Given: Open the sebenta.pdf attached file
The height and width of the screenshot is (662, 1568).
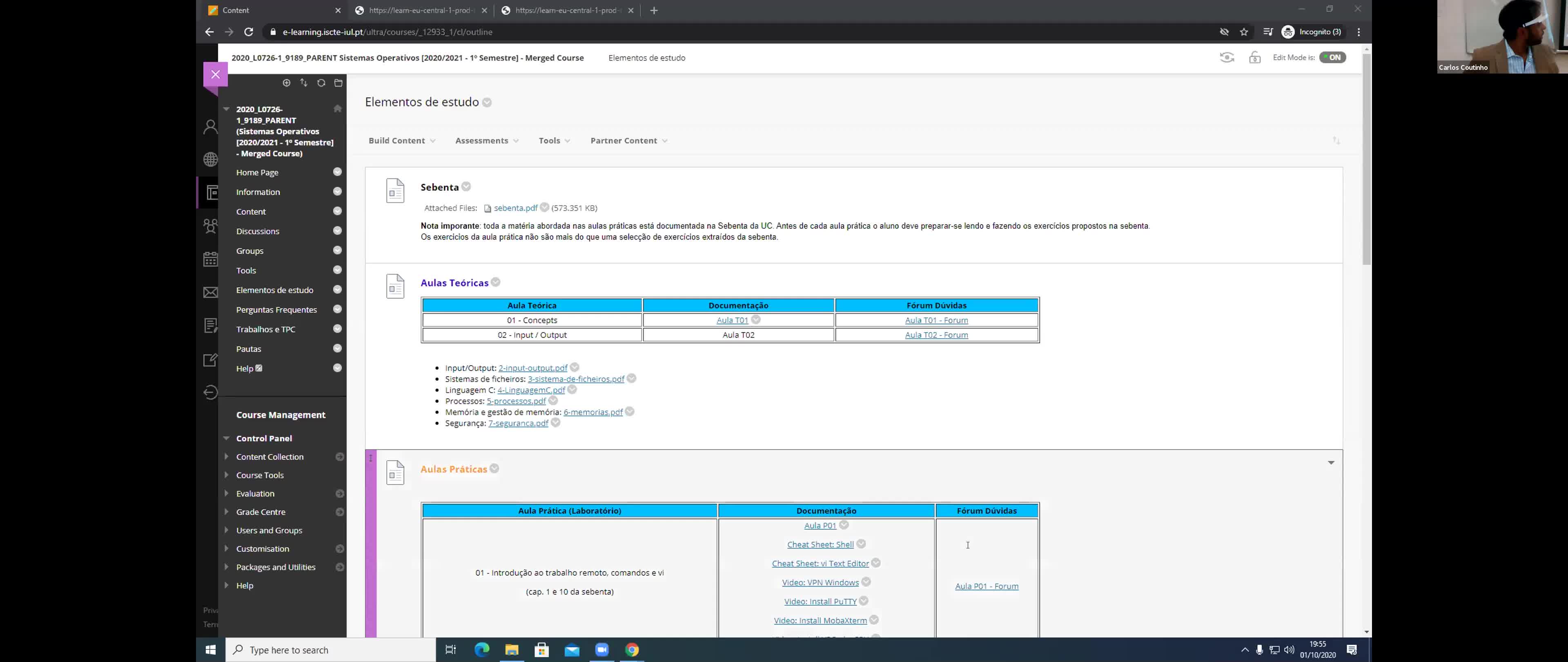Looking at the screenshot, I should [x=514, y=208].
